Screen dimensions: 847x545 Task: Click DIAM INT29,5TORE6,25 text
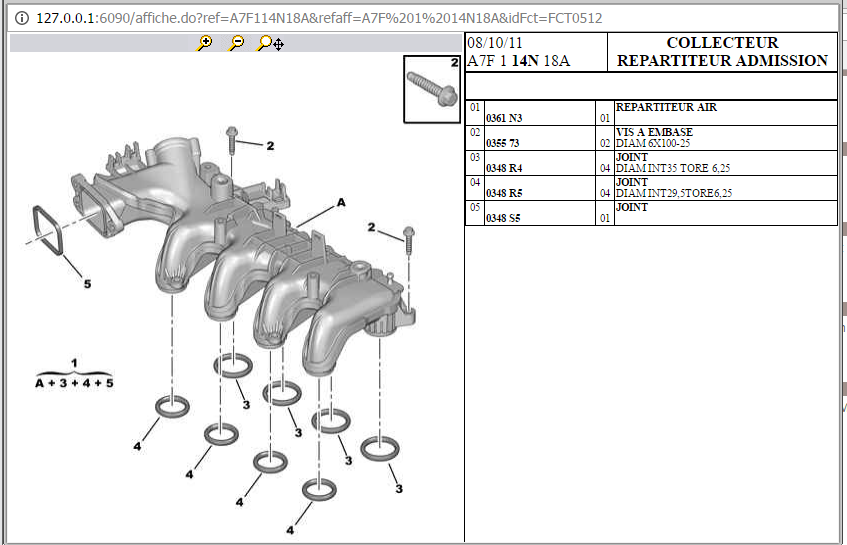tap(674, 193)
